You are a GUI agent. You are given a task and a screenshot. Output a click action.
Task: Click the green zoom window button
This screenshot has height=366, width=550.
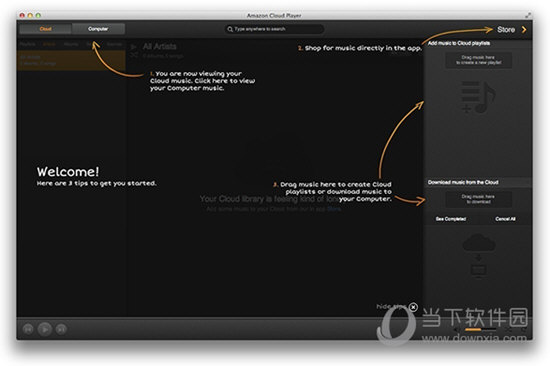point(39,15)
